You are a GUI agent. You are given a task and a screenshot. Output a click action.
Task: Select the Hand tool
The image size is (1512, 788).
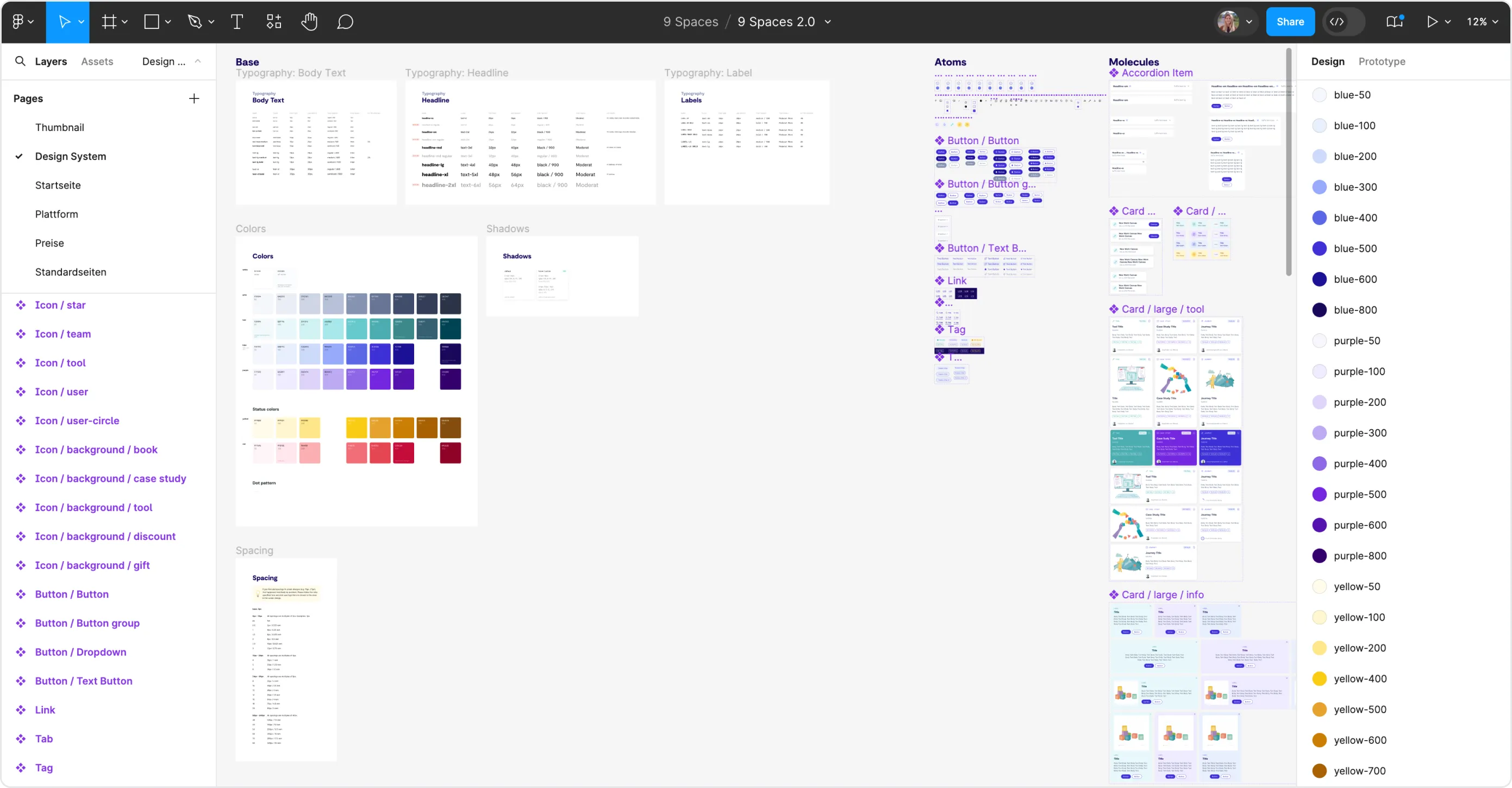pos(309,22)
